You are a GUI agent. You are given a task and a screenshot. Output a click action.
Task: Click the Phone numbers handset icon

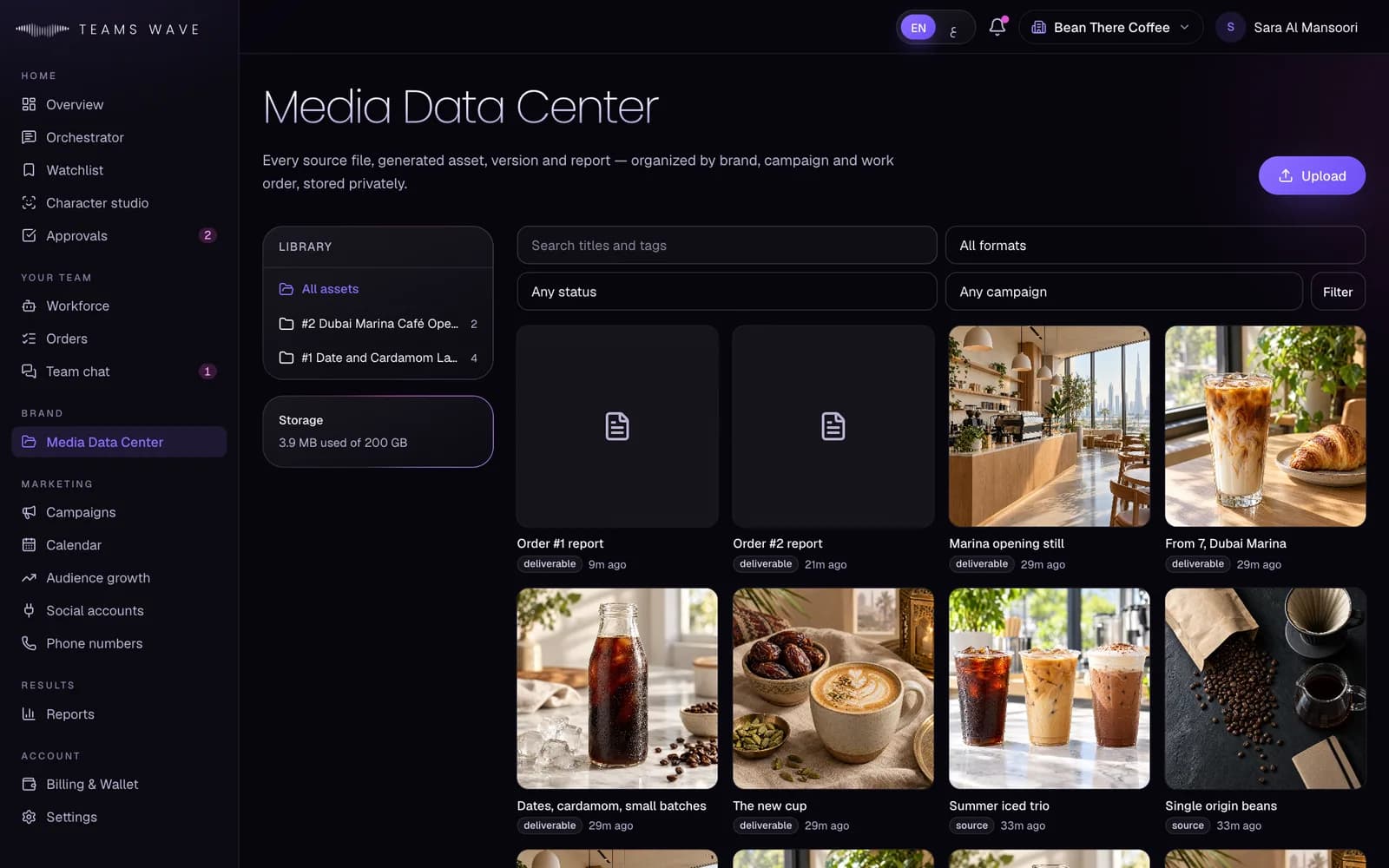(29, 643)
